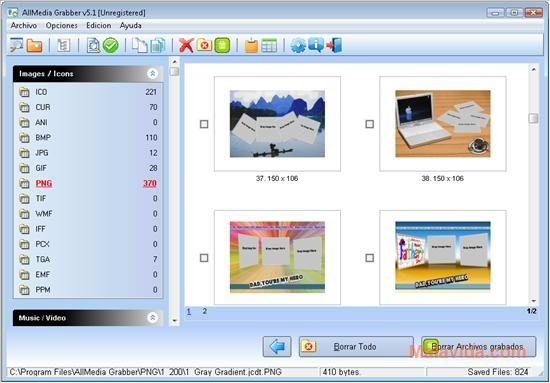Click the exit door toolbar icon
The width and height of the screenshot is (550, 383).
[334, 46]
